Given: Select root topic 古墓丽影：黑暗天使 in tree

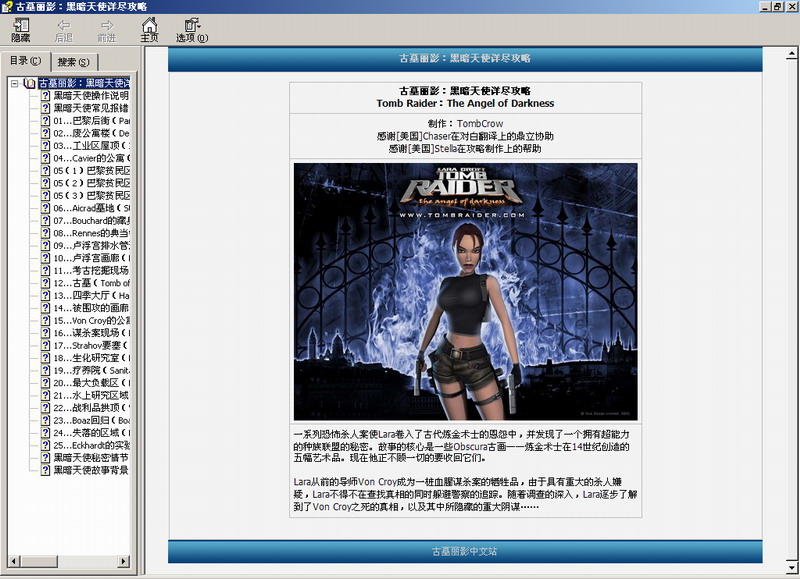Looking at the screenshot, I should [x=84, y=83].
